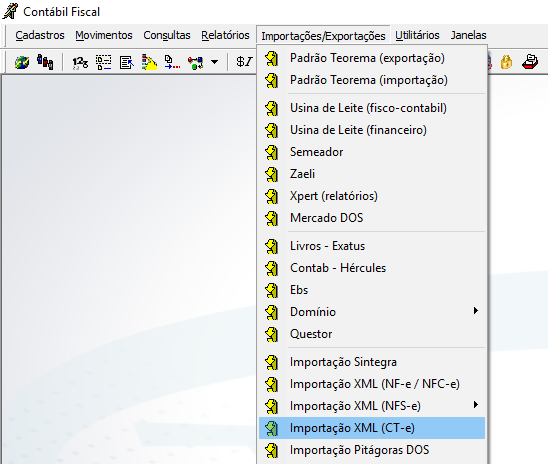The image size is (548, 464).
Task: Choose Usina de Leite (fisco-contabil)
Action: (372, 108)
